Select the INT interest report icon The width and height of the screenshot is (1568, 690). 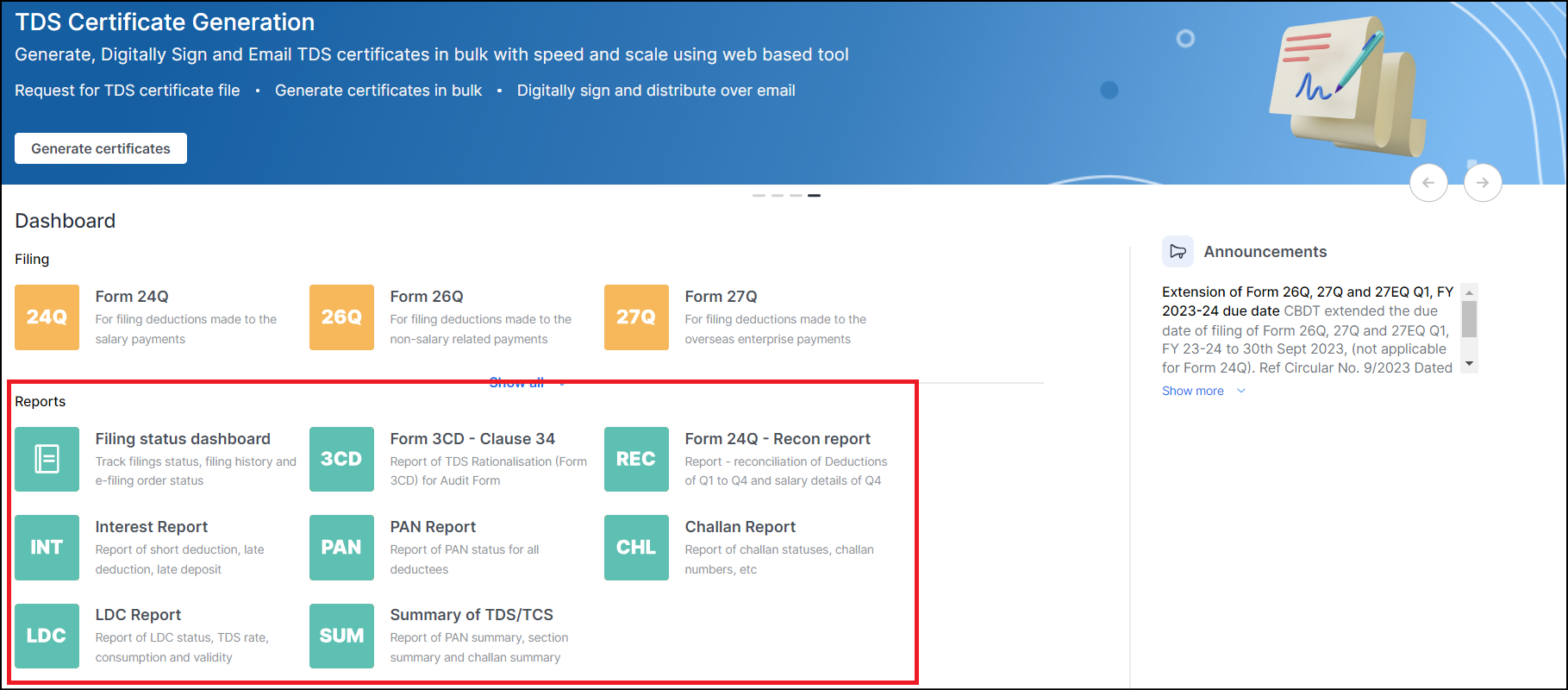[x=47, y=548]
